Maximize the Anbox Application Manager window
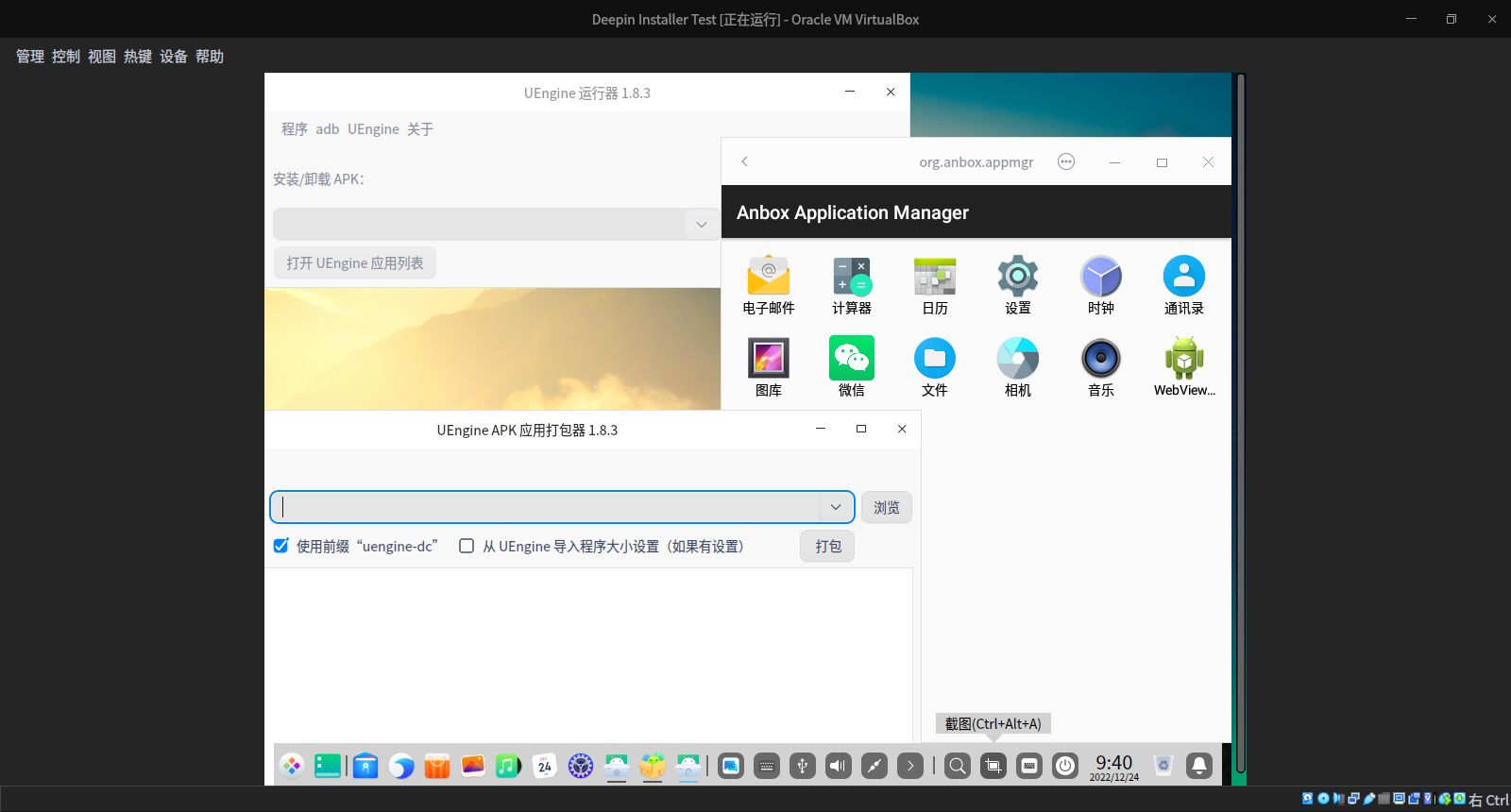Screen dimensions: 1511x812 click(x=1162, y=162)
